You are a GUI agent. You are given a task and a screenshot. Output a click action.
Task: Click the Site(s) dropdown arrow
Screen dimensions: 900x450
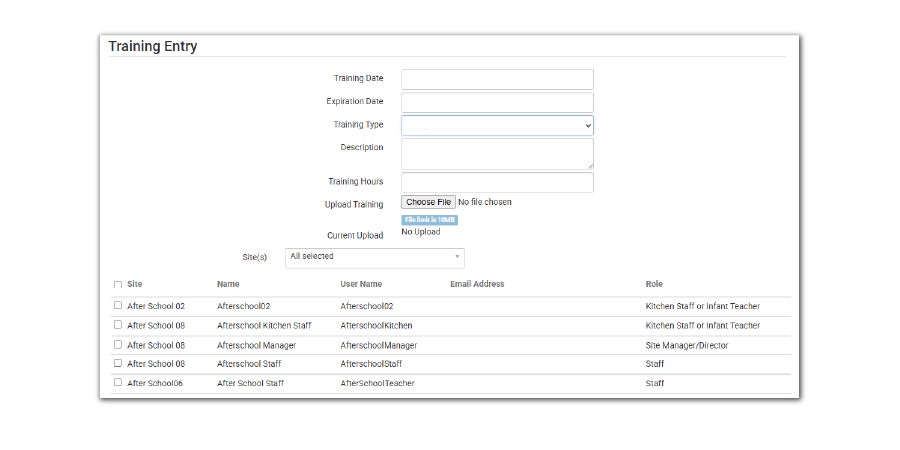tap(458, 257)
